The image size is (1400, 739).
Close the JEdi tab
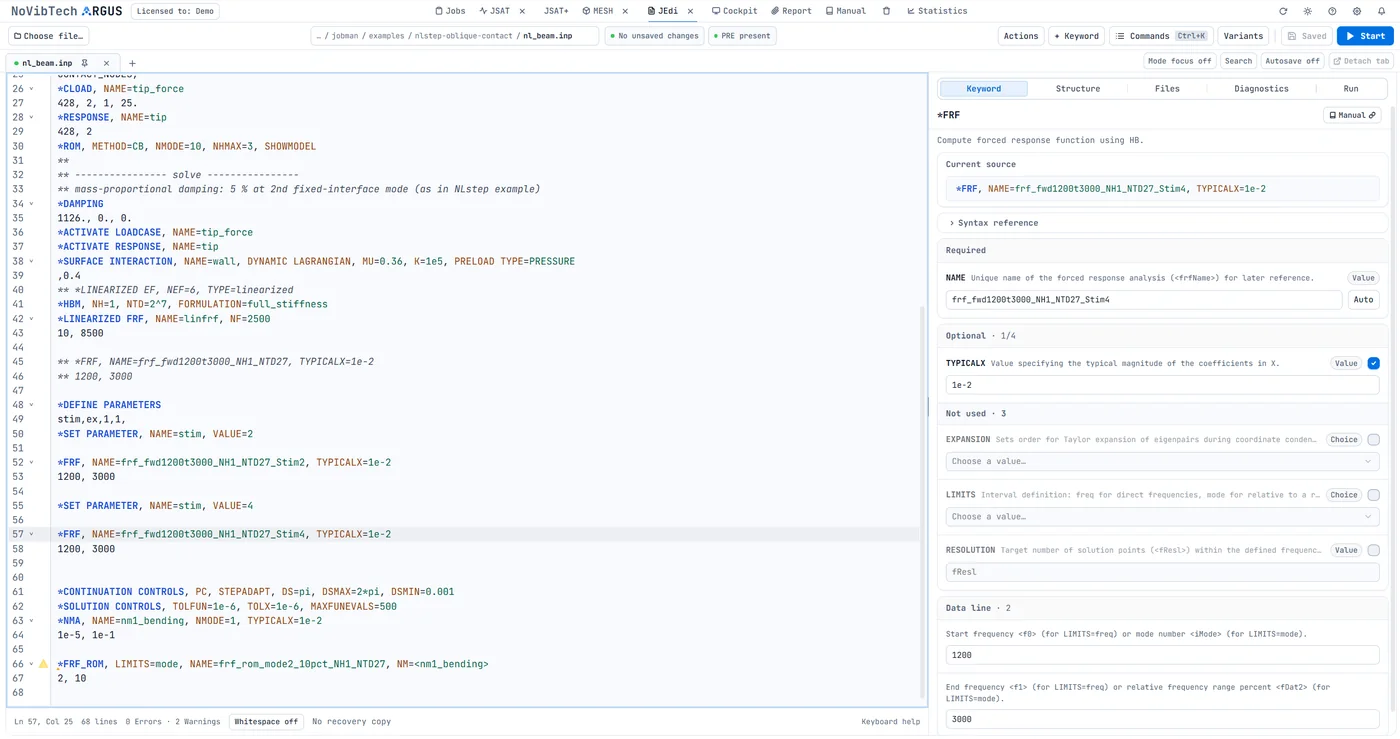click(690, 11)
